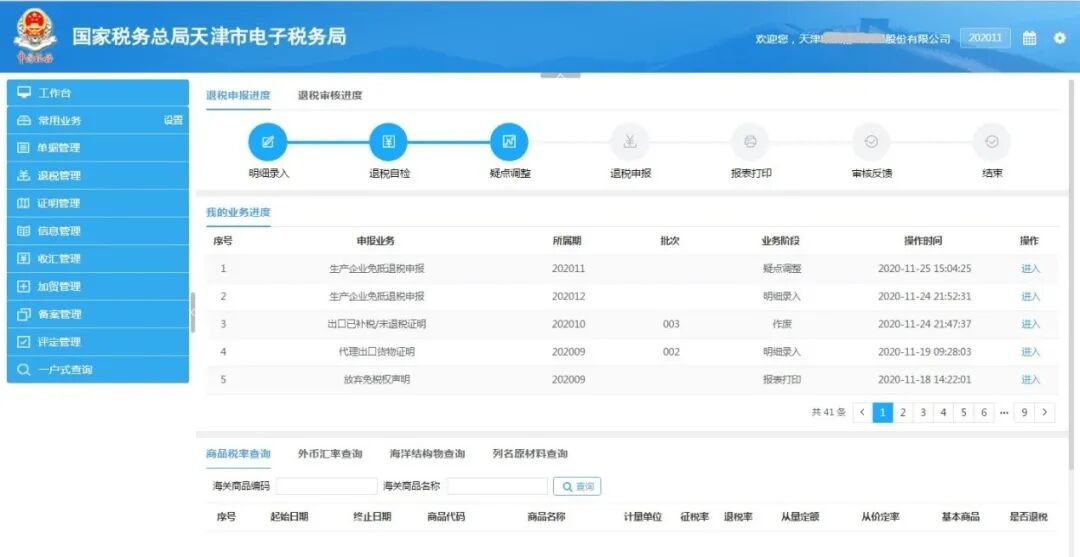
Task: Switch to the 列名原材料查询 tab
Action: 530,454
